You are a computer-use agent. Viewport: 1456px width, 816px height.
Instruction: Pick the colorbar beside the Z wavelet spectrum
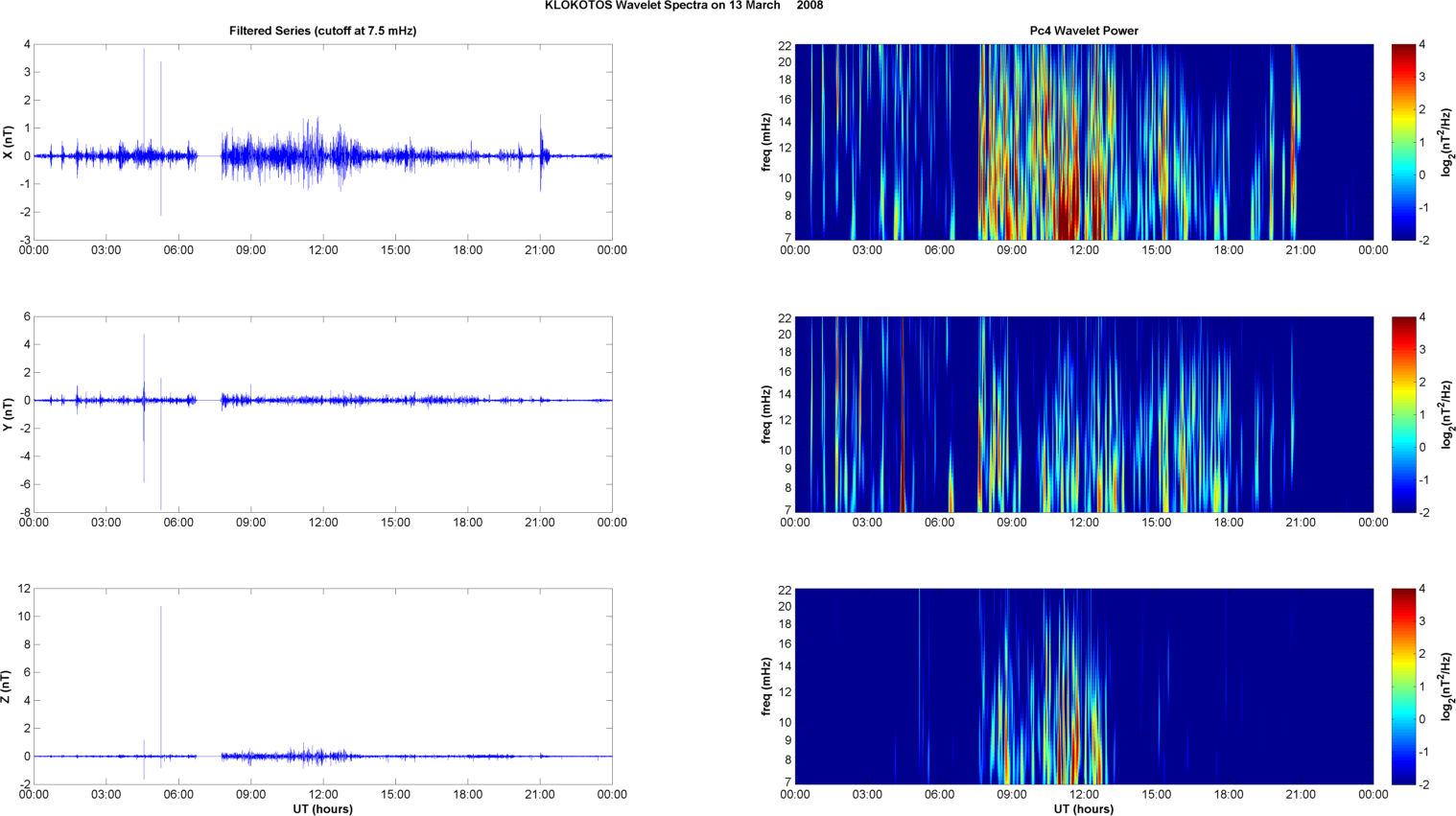coord(1403,687)
